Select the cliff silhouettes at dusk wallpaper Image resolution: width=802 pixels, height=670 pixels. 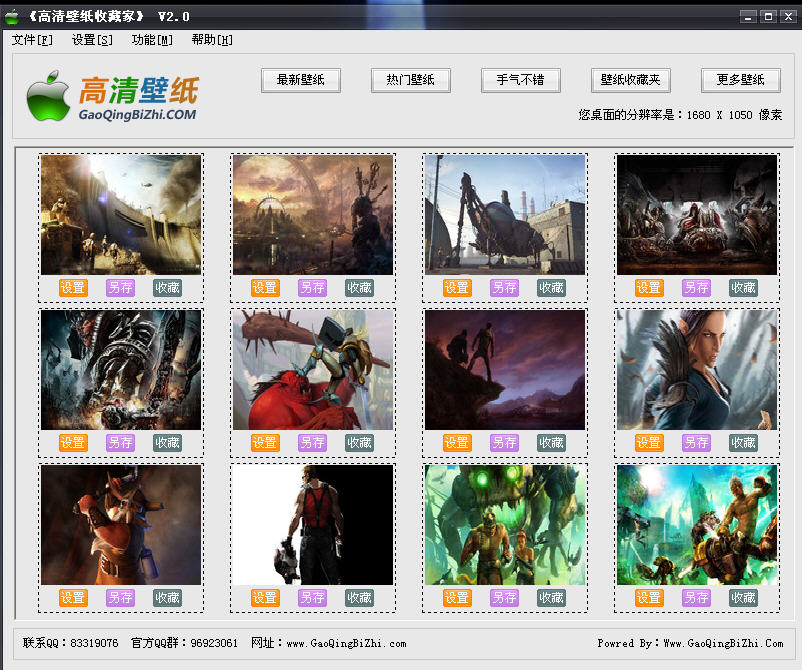pos(505,370)
